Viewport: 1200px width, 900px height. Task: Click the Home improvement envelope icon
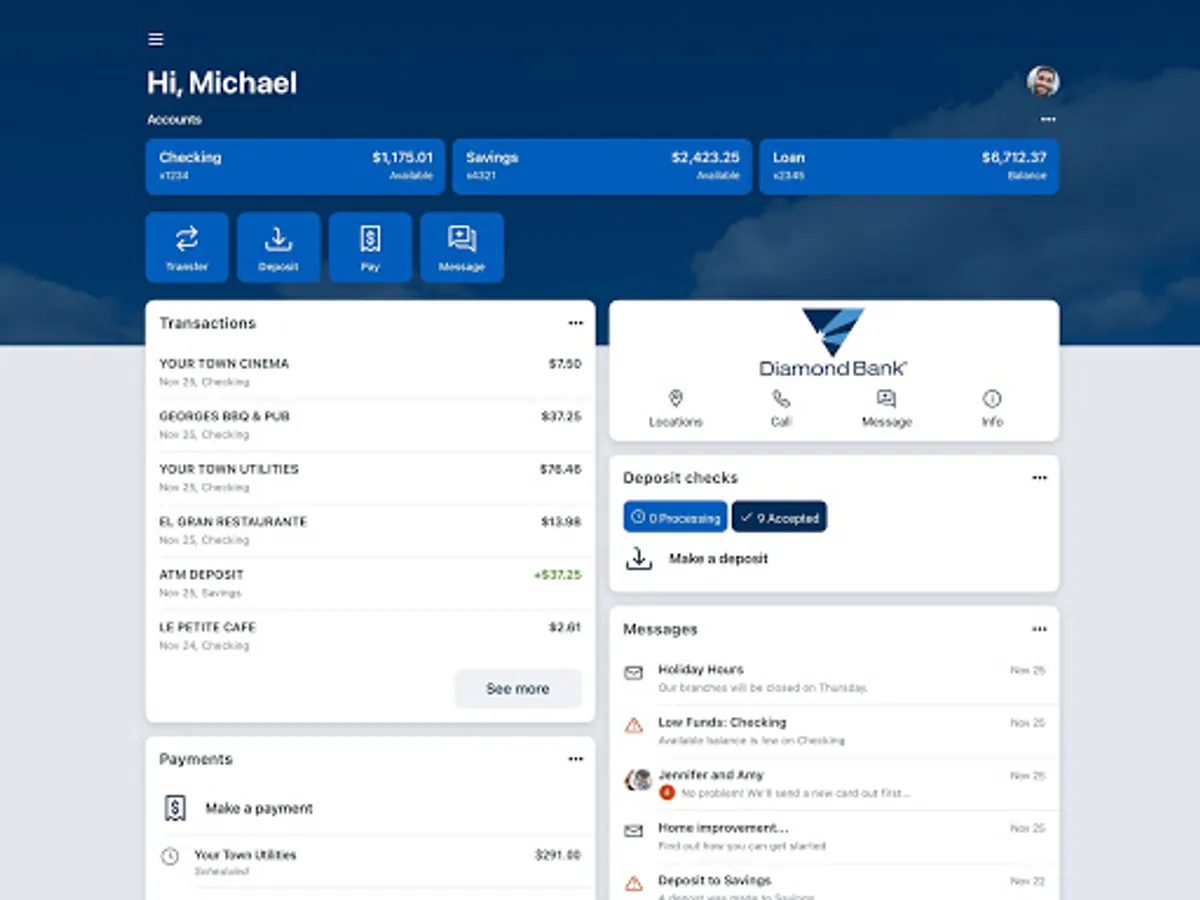point(634,831)
